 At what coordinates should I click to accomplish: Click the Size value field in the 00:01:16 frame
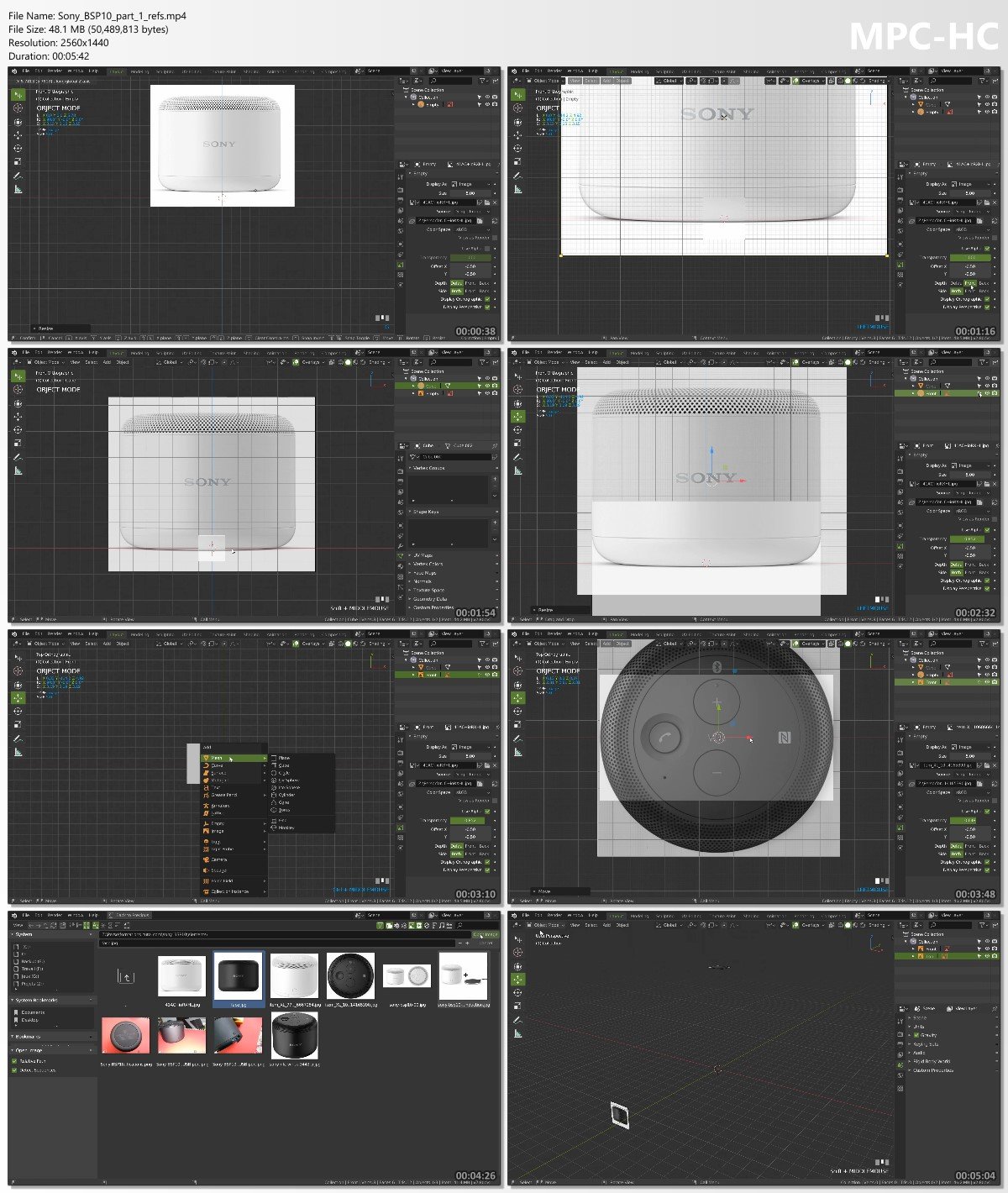click(x=970, y=193)
